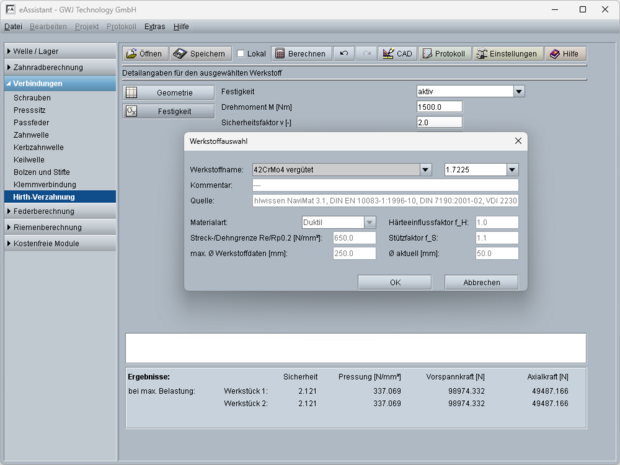This screenshot has height=465, width=620.
Task: Open the Datei menu
Action: (x=13, y=26)
